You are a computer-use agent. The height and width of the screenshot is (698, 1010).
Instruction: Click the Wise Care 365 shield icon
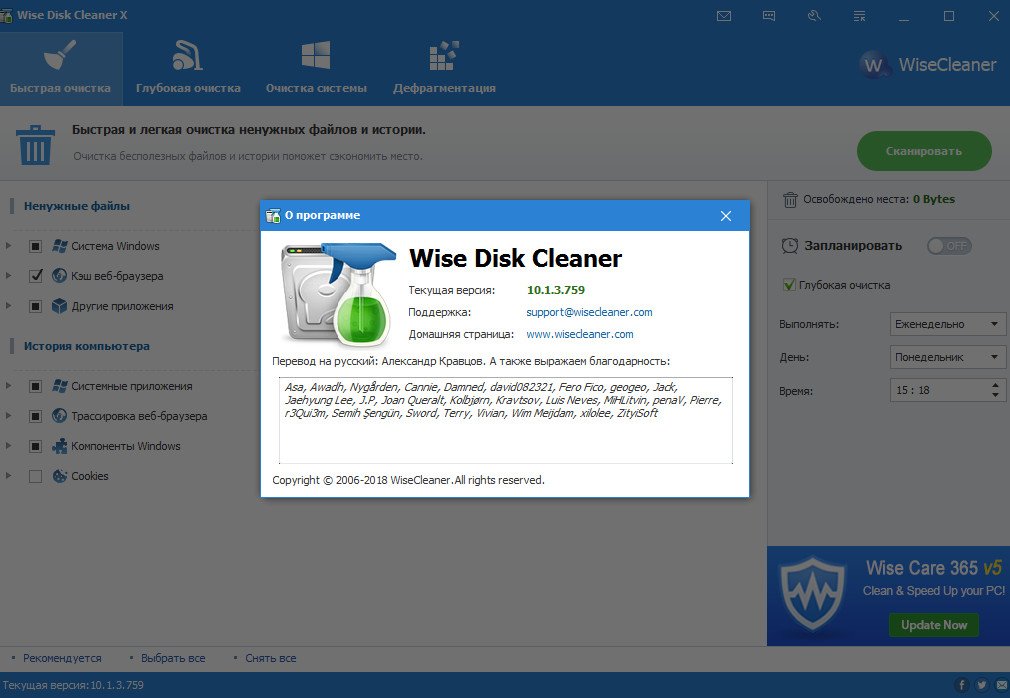coord(813,594)
